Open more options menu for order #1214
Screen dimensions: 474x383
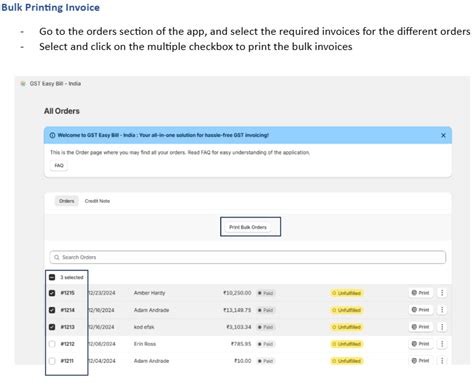pos(442,310)
